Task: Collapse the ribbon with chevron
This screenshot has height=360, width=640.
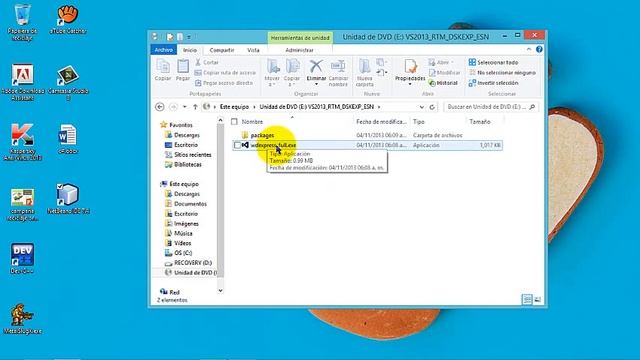Action: pos(529,49)
